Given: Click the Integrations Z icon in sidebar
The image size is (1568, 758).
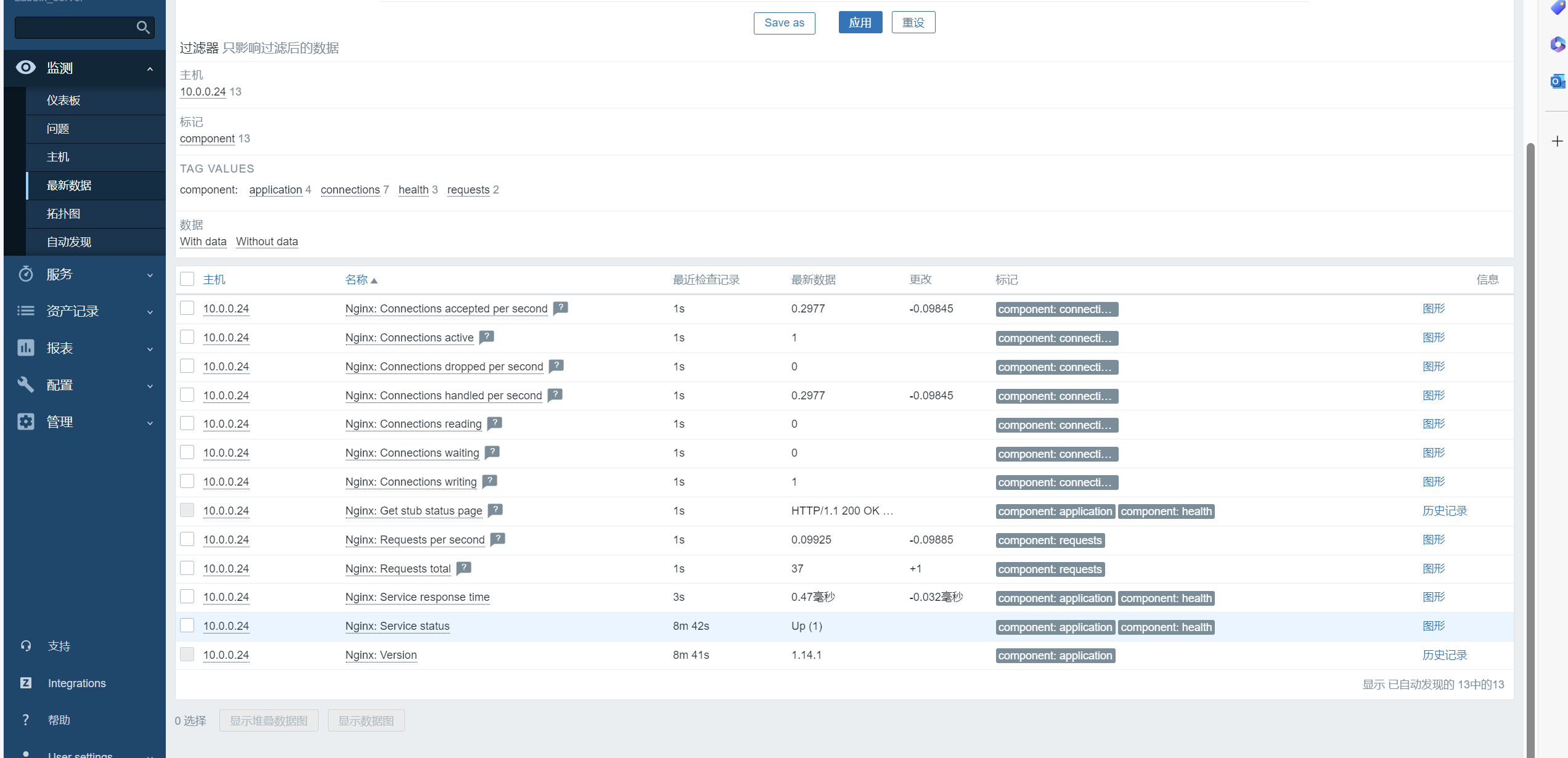Looking at the screenshot, I should pos(26,683).
